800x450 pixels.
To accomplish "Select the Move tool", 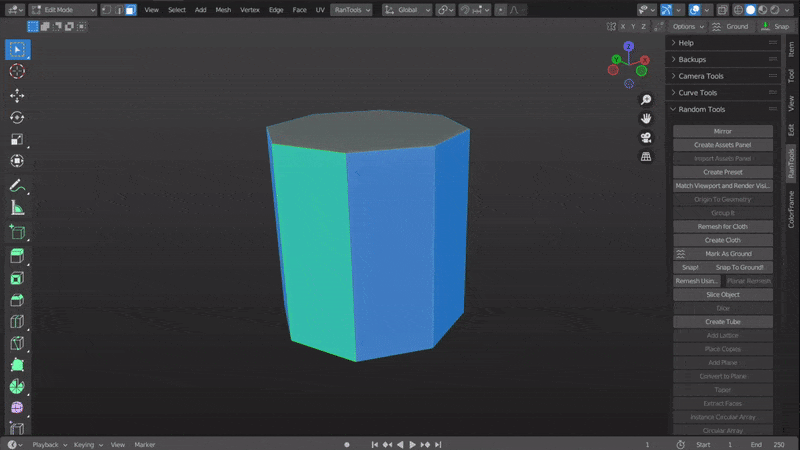I will coord(17,95).
